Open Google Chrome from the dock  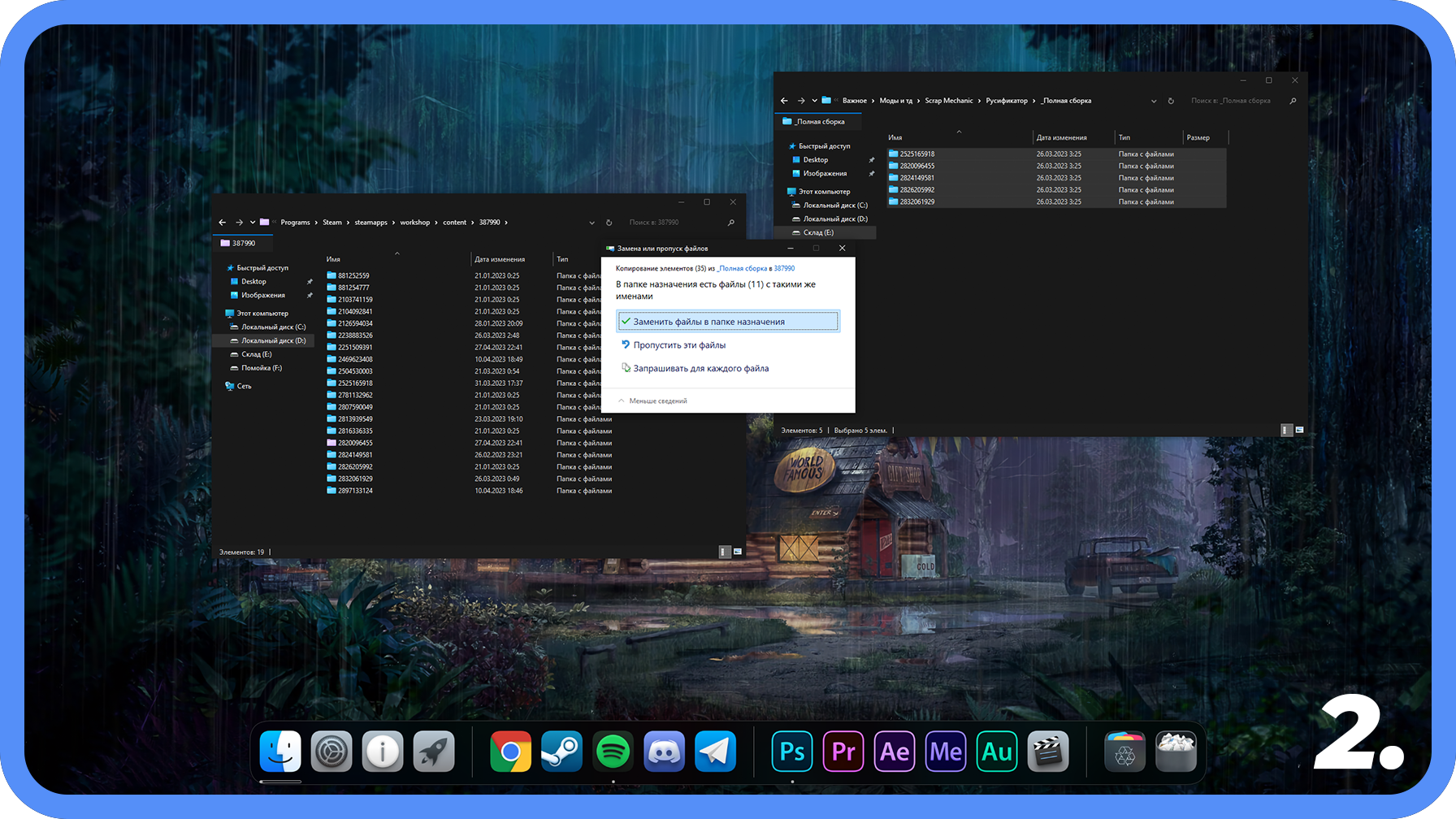(x=510, y=752)
